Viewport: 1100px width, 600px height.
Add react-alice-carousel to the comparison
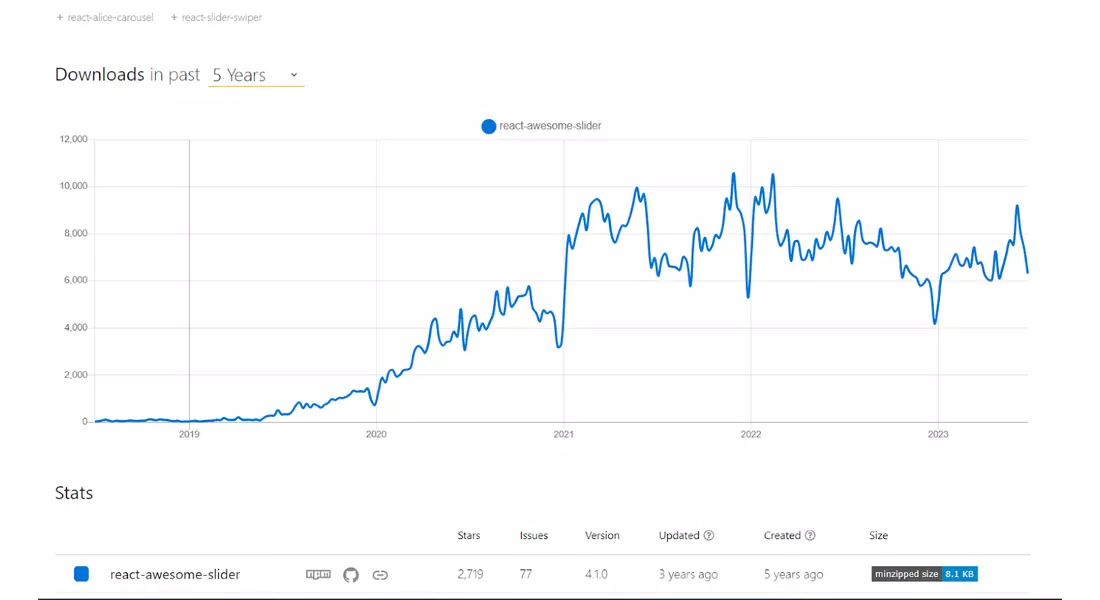point(105,18)
